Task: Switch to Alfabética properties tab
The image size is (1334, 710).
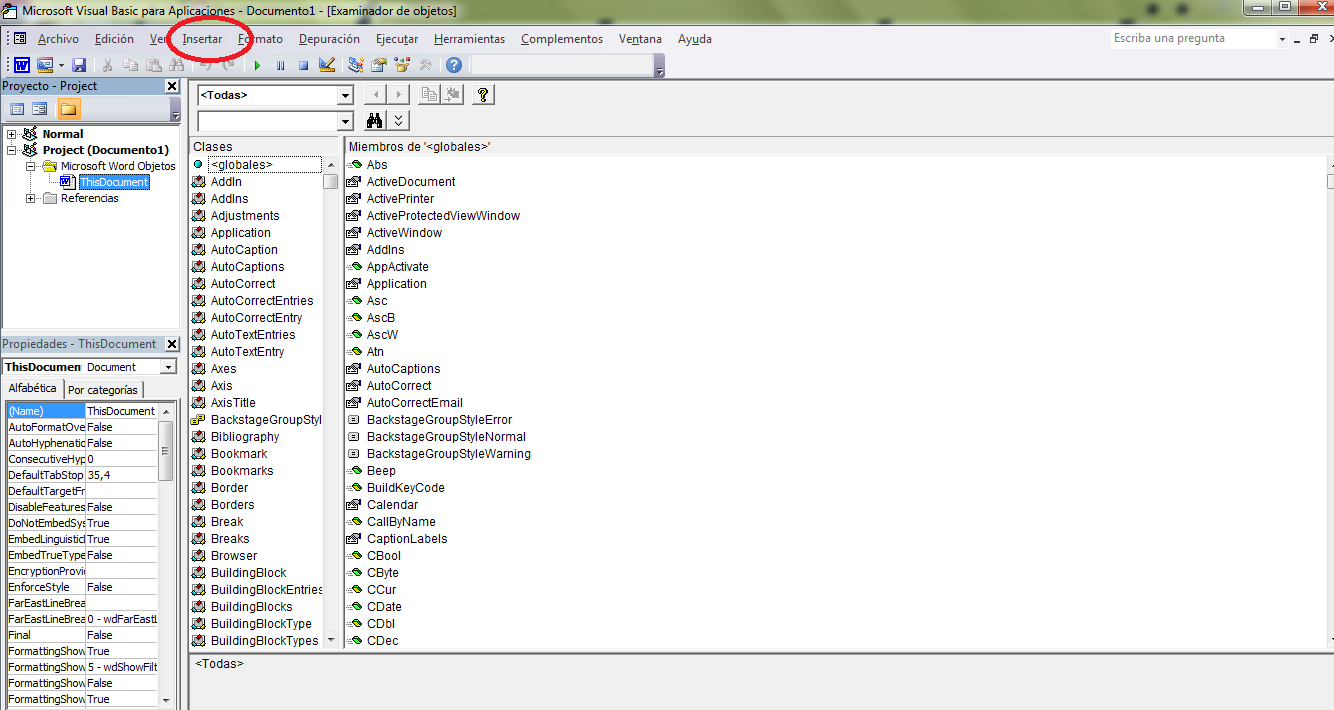Action: (32, 388)
